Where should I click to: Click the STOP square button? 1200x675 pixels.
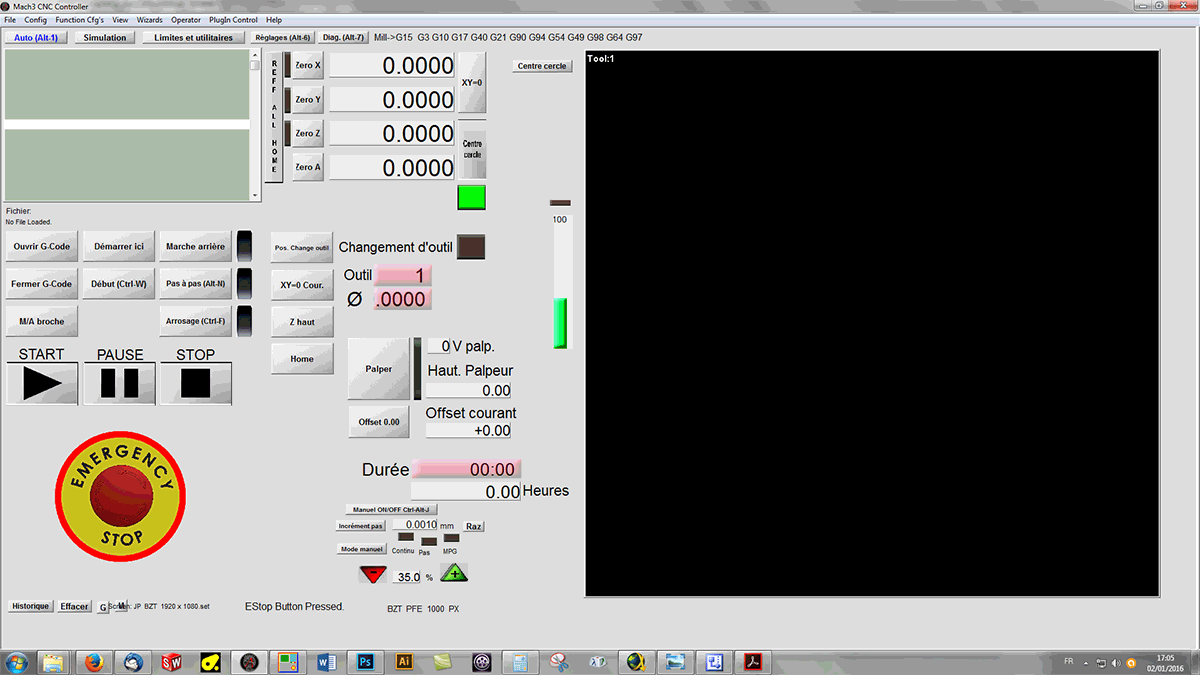196,383
